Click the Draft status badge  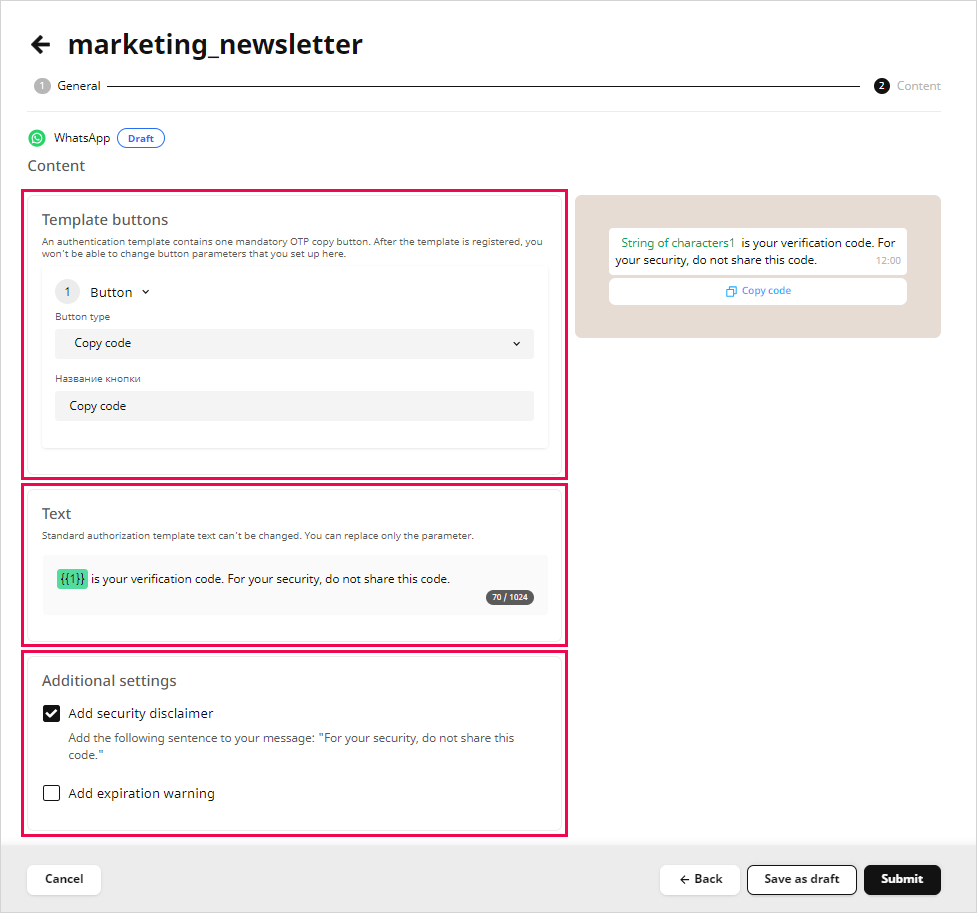pyautogui.click(x=141, y=138)
